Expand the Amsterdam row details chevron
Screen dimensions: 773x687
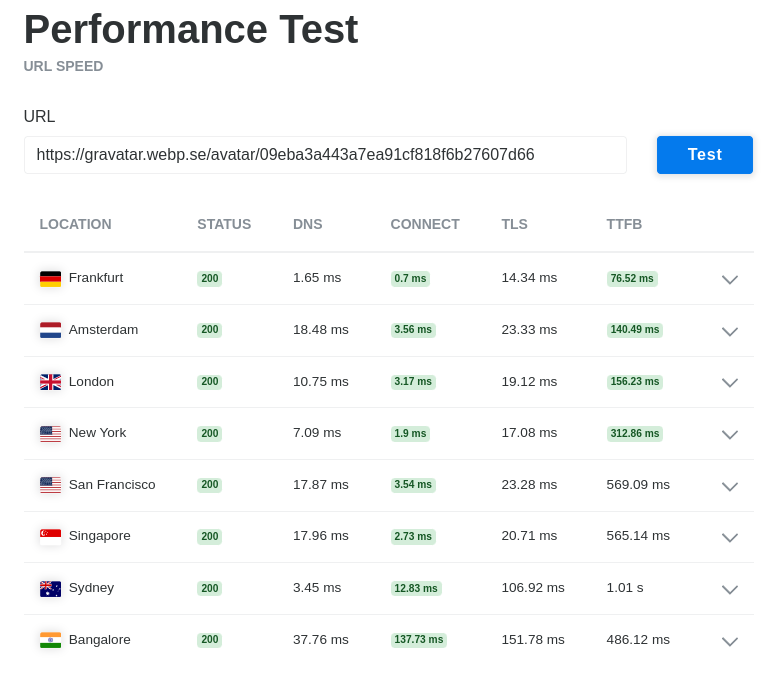(x=730, y=331)
